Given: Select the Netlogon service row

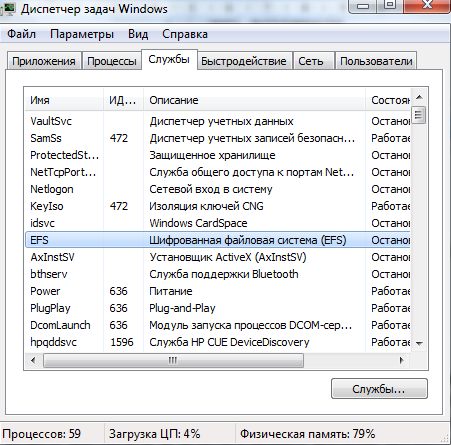Looking at the screenshot, I should pyautogui.click(x=218, y=189).
